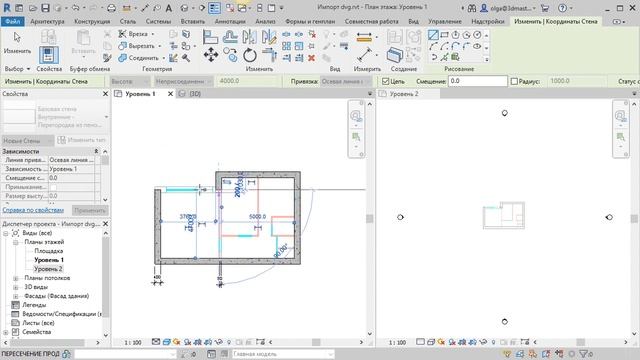Open the Файл menu
Image resolution: width=640 pixels, height=360 pixels.
13,21
